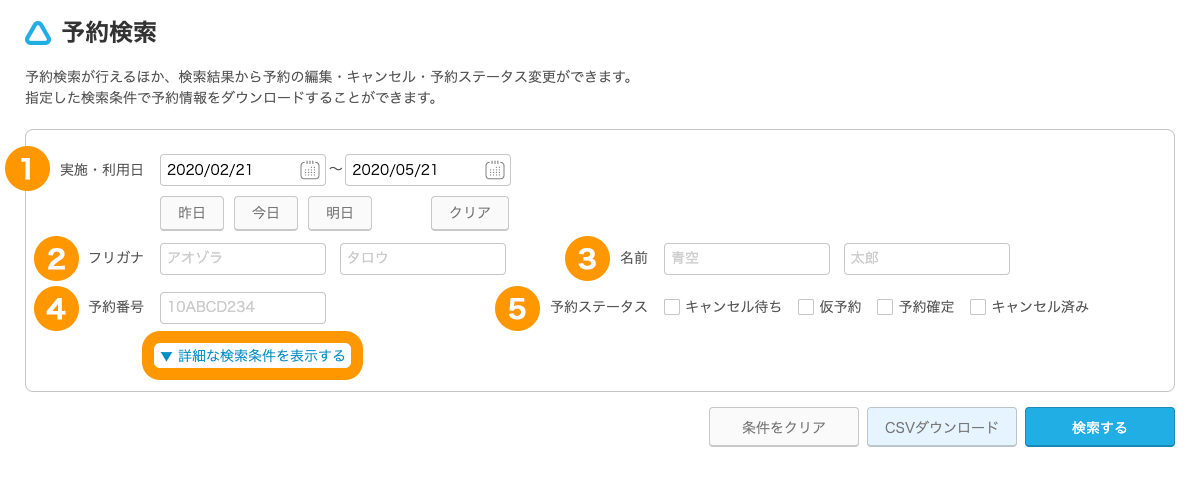
Task: Tick the 予約確定 checkbox
Action: click(x=885, y=307)
